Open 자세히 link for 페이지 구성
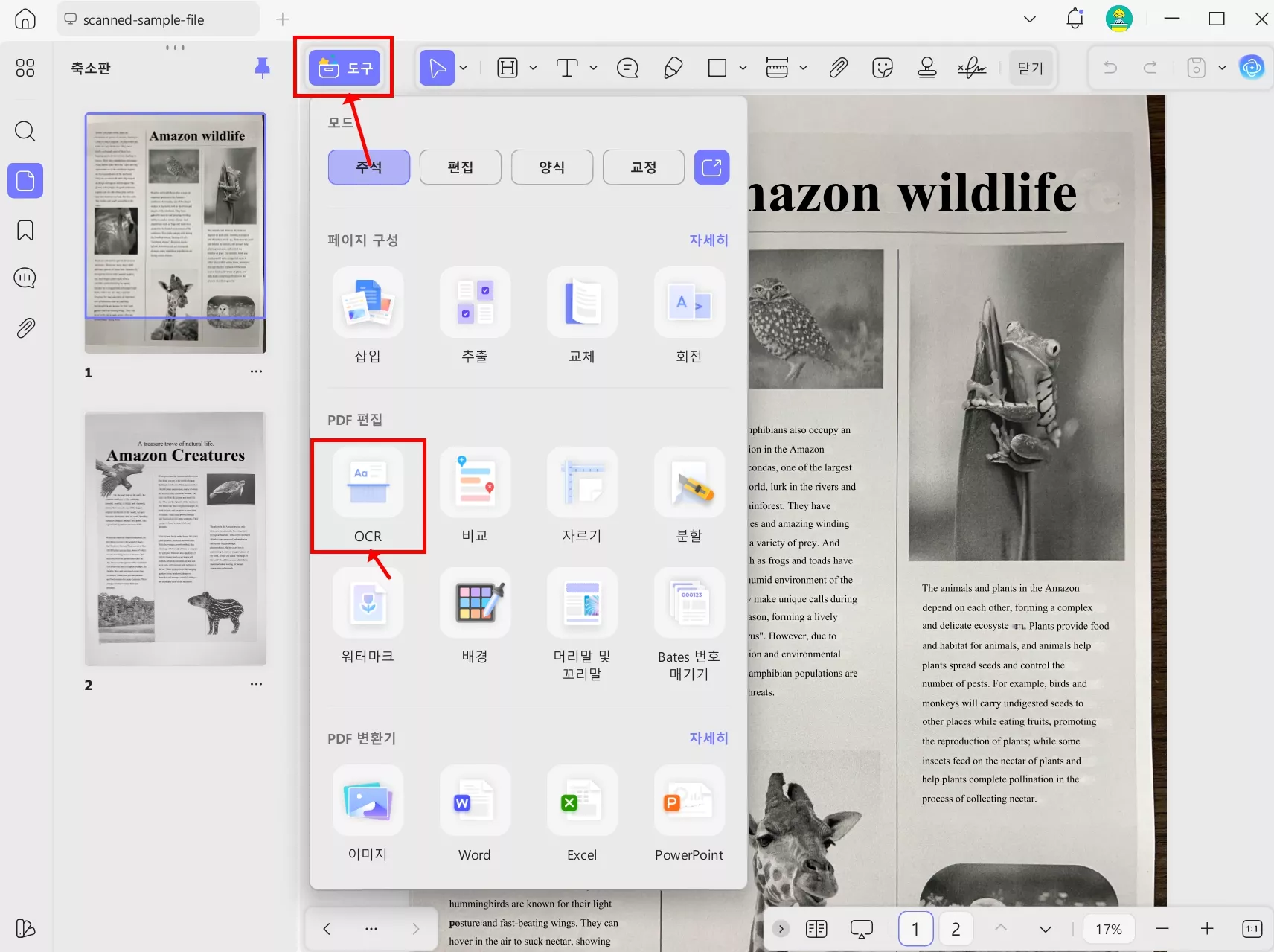 point(708,240)
